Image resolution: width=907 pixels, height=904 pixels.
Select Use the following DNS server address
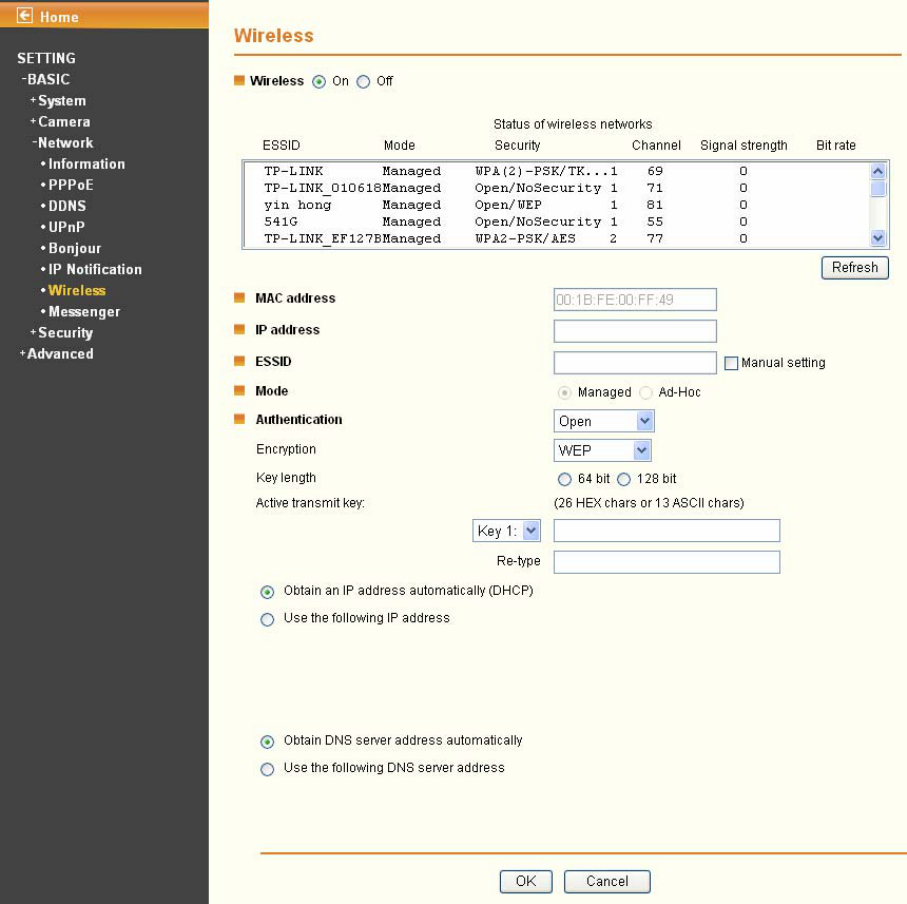tap(267, 769)
